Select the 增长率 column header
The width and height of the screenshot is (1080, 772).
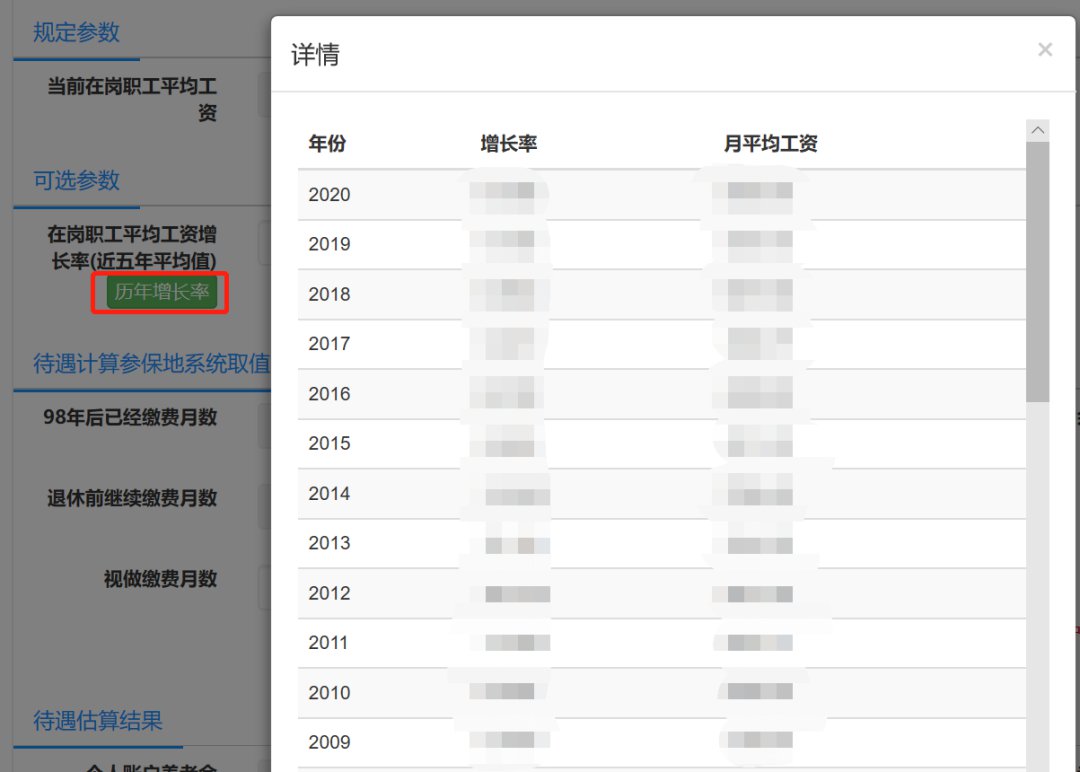509,144
